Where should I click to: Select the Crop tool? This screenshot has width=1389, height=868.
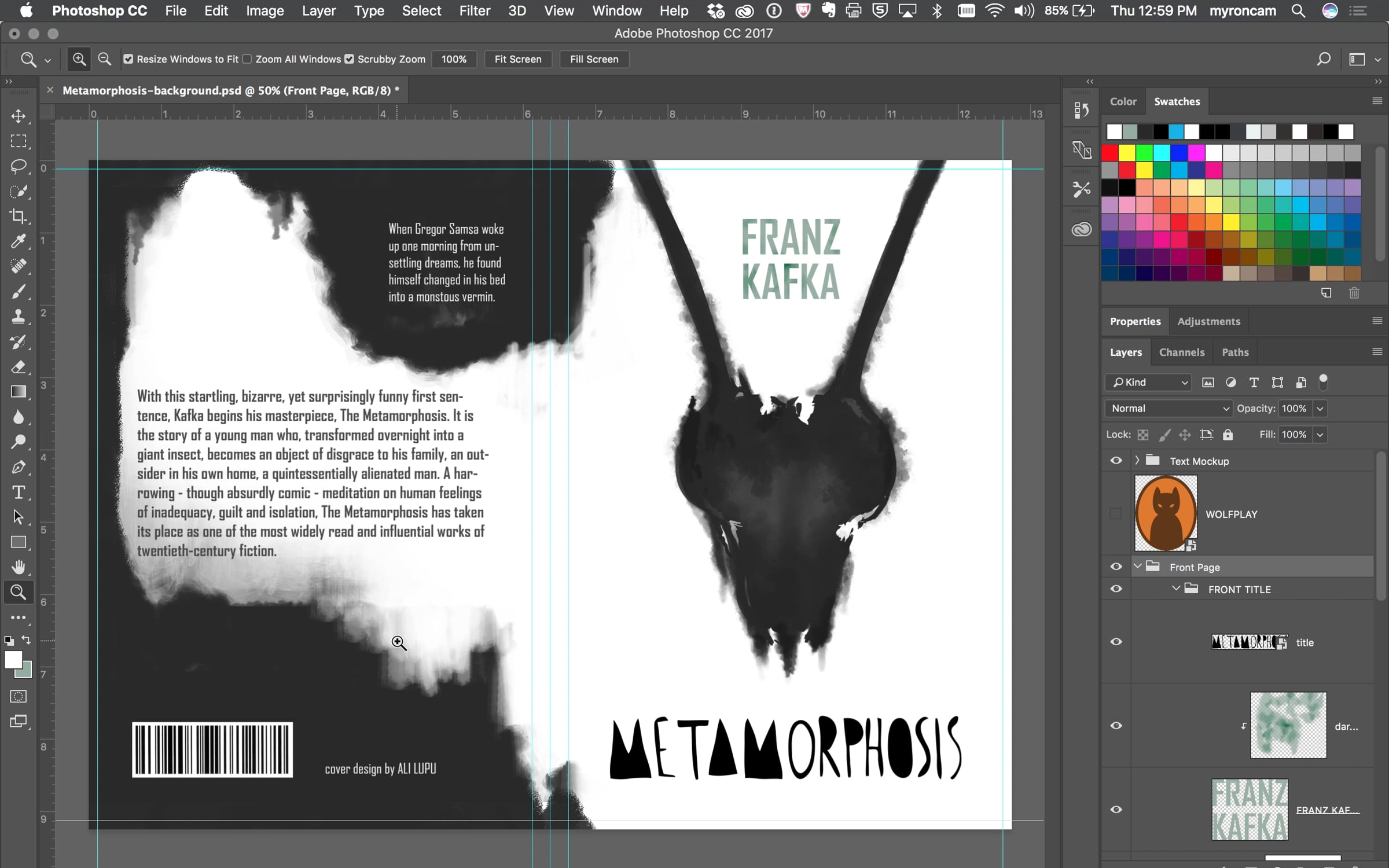pyautogui.click(x=19, y=216)
